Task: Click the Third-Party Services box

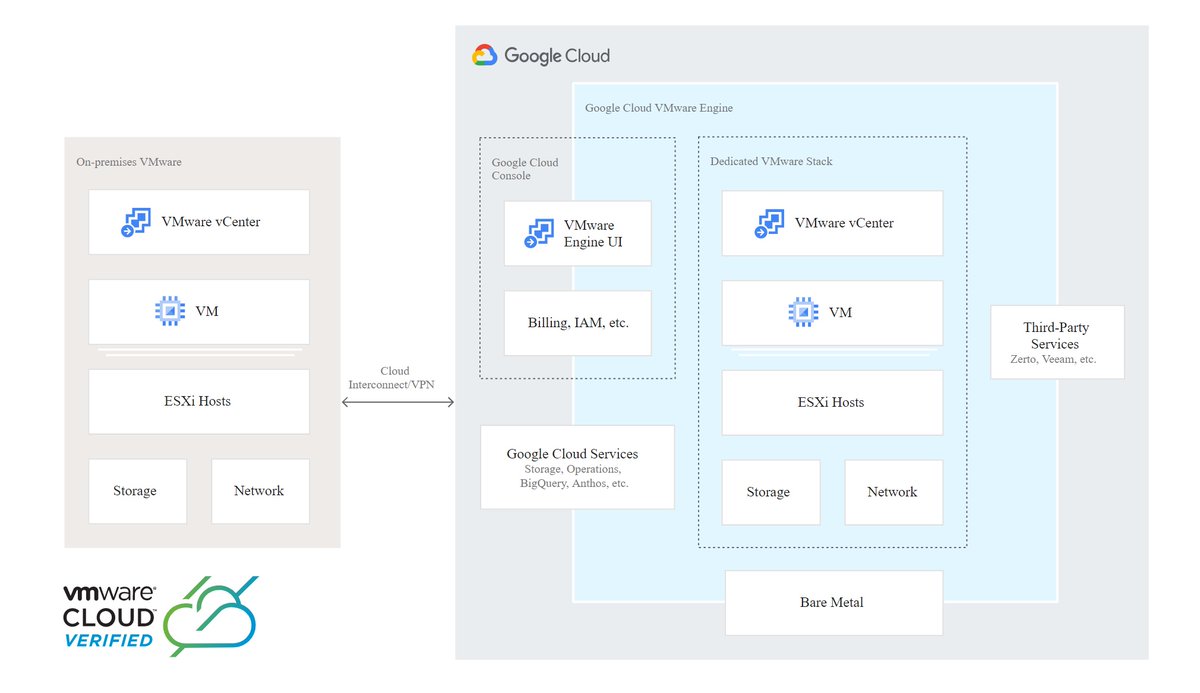Action: [x=1057, y=342]
